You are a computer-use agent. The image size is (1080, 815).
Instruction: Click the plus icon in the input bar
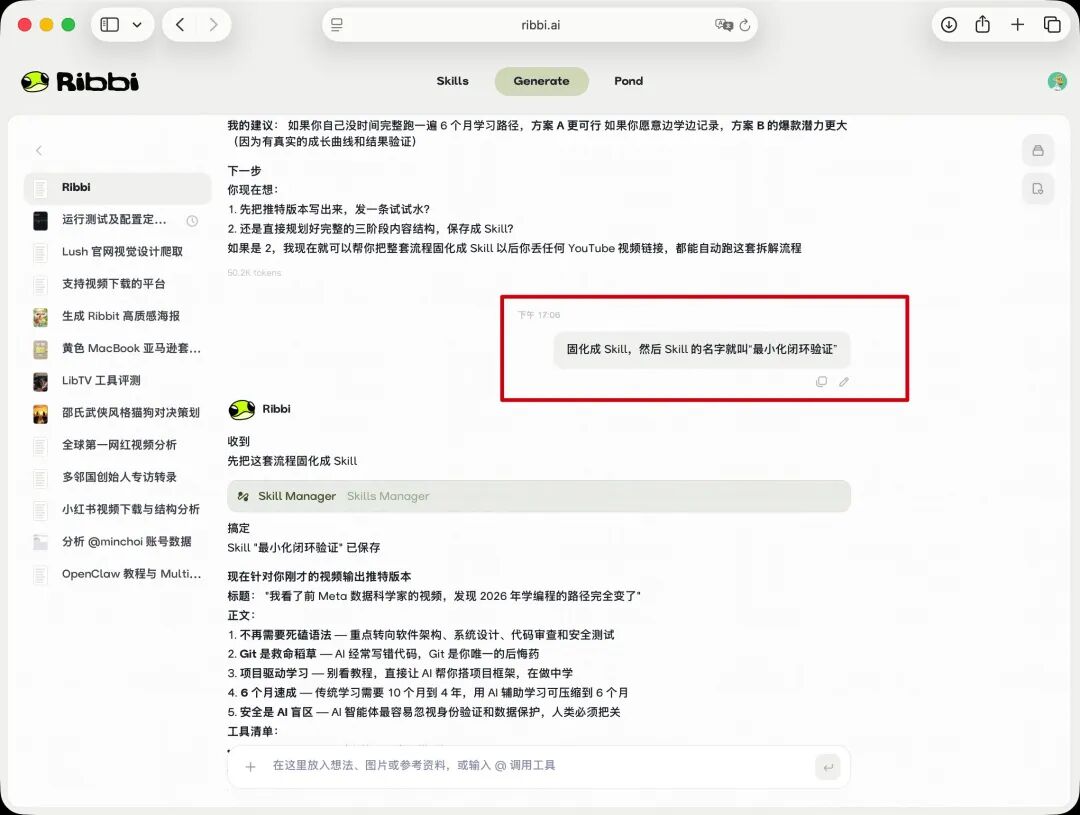249,767
